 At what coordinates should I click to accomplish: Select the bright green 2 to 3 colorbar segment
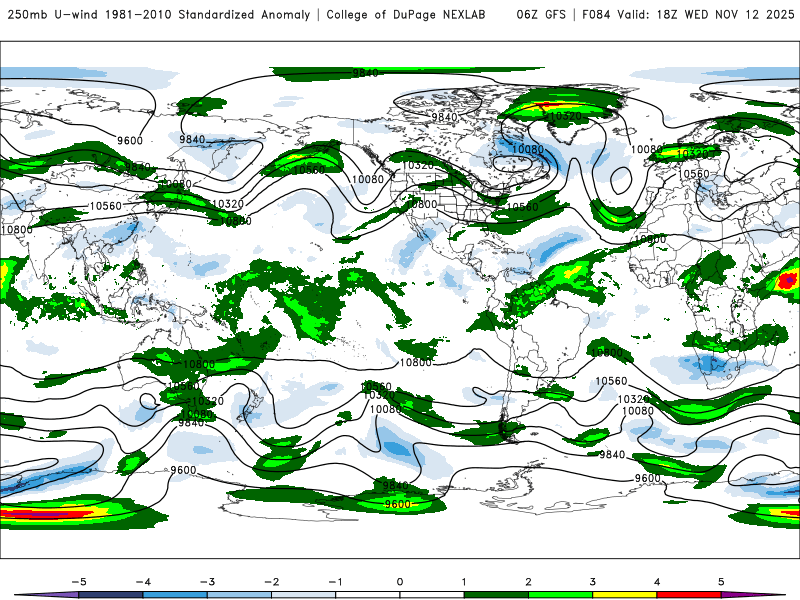[560, 595]
